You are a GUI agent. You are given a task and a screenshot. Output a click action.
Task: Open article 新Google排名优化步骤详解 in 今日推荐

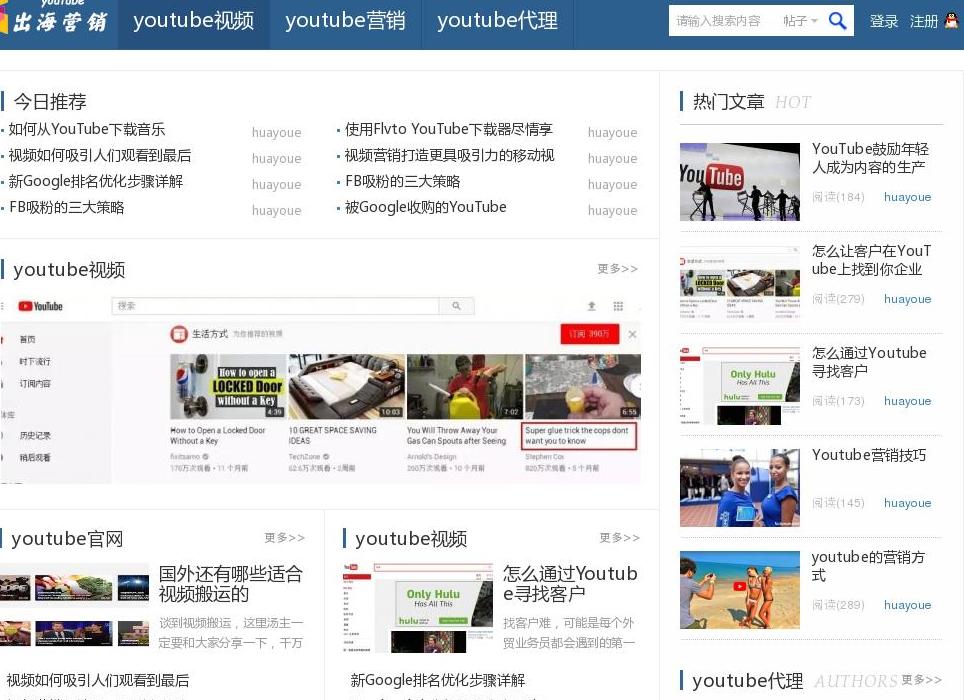(x=95, y=181)
